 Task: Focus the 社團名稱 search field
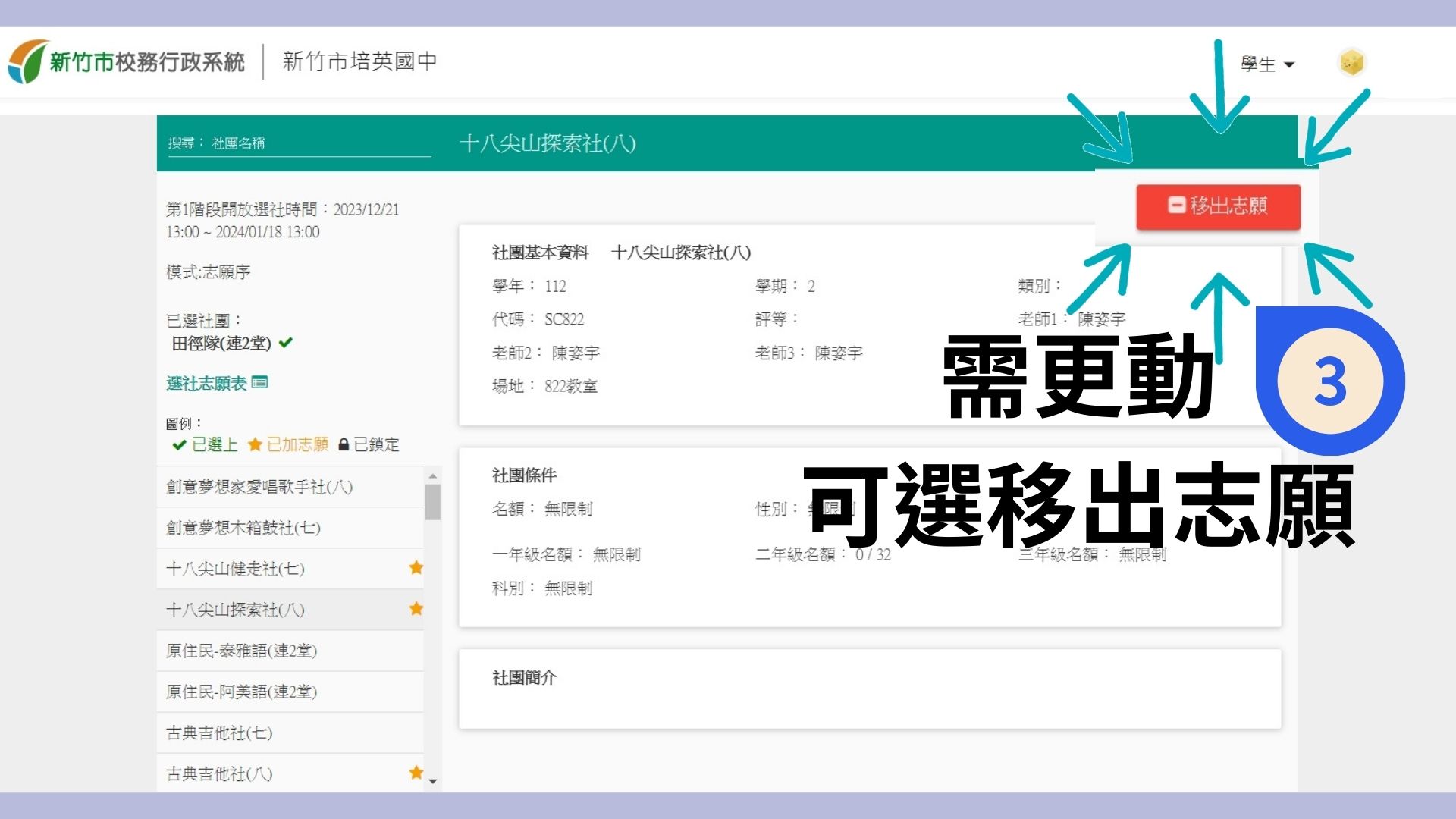(318, 143)
